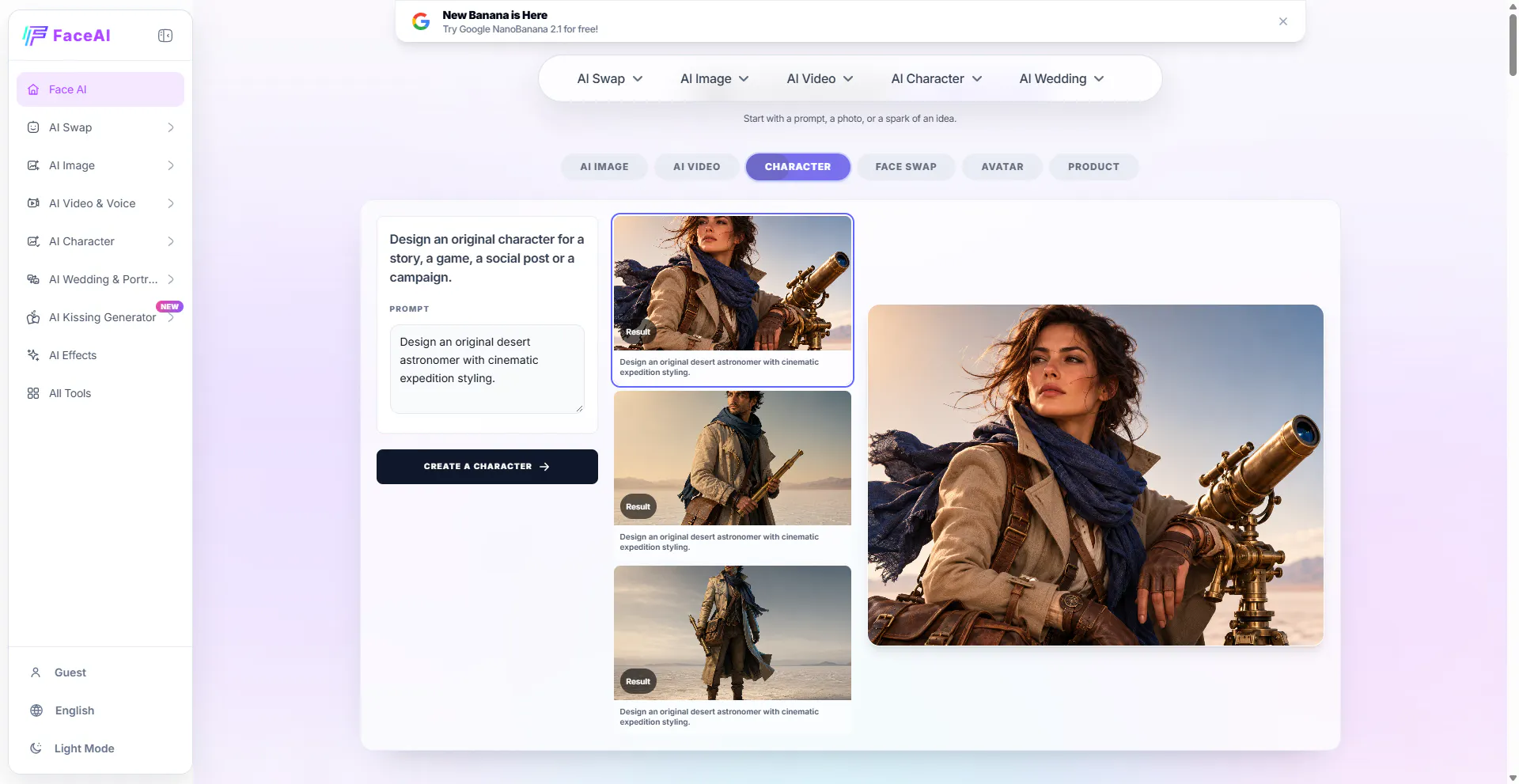This screenshot has height=784, width=1519.
Task: Expand AI Video & Voice sidebar chevron
Action: tap(171, 203)
